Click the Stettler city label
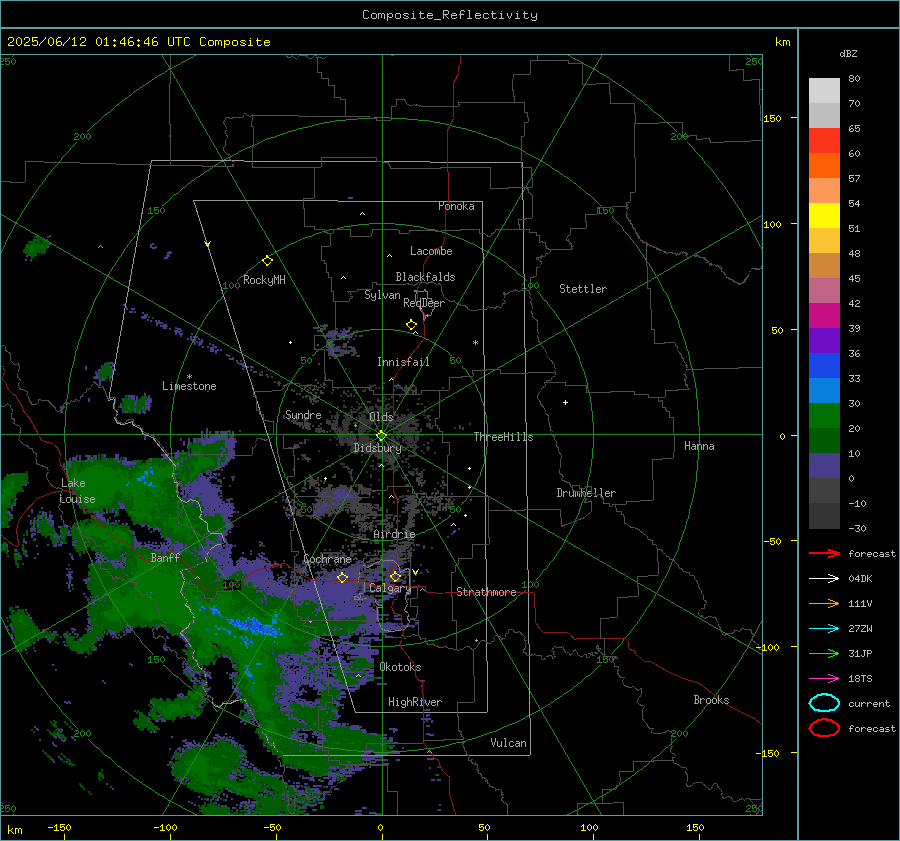This screenshot has height=841, width=900. point(583,289)
